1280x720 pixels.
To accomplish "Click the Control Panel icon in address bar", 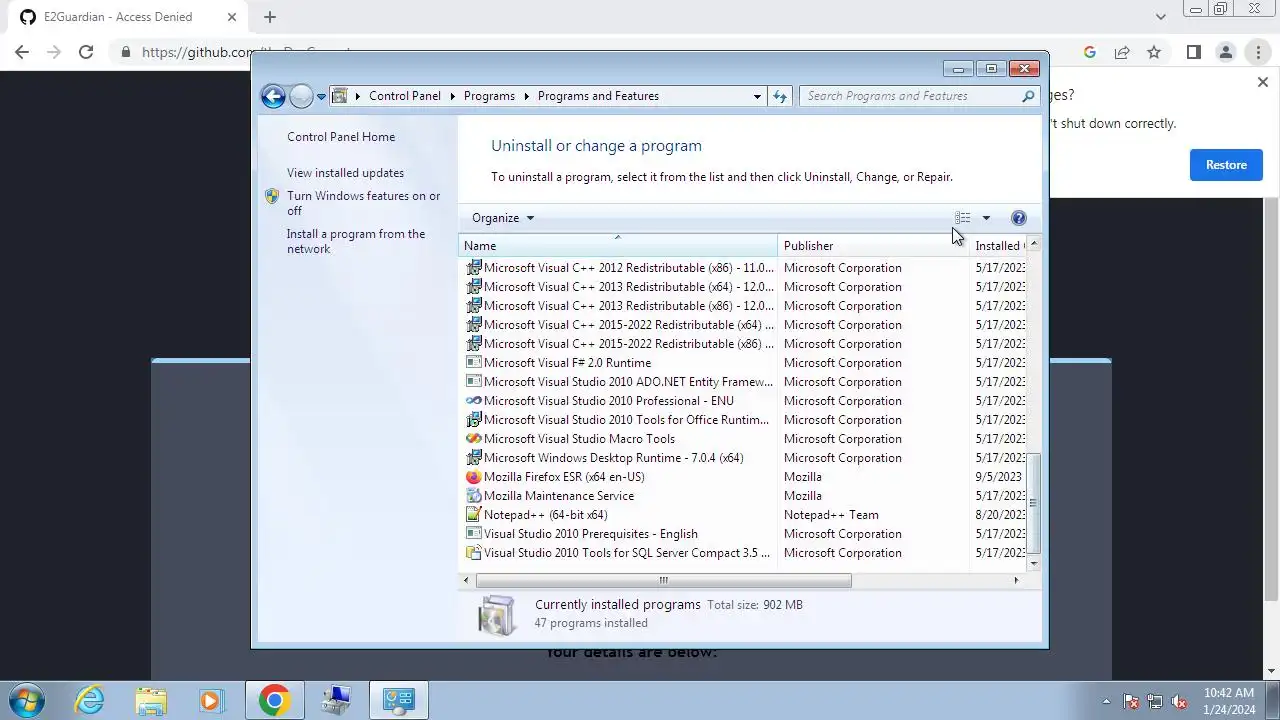I will click(x=339, y=96).
